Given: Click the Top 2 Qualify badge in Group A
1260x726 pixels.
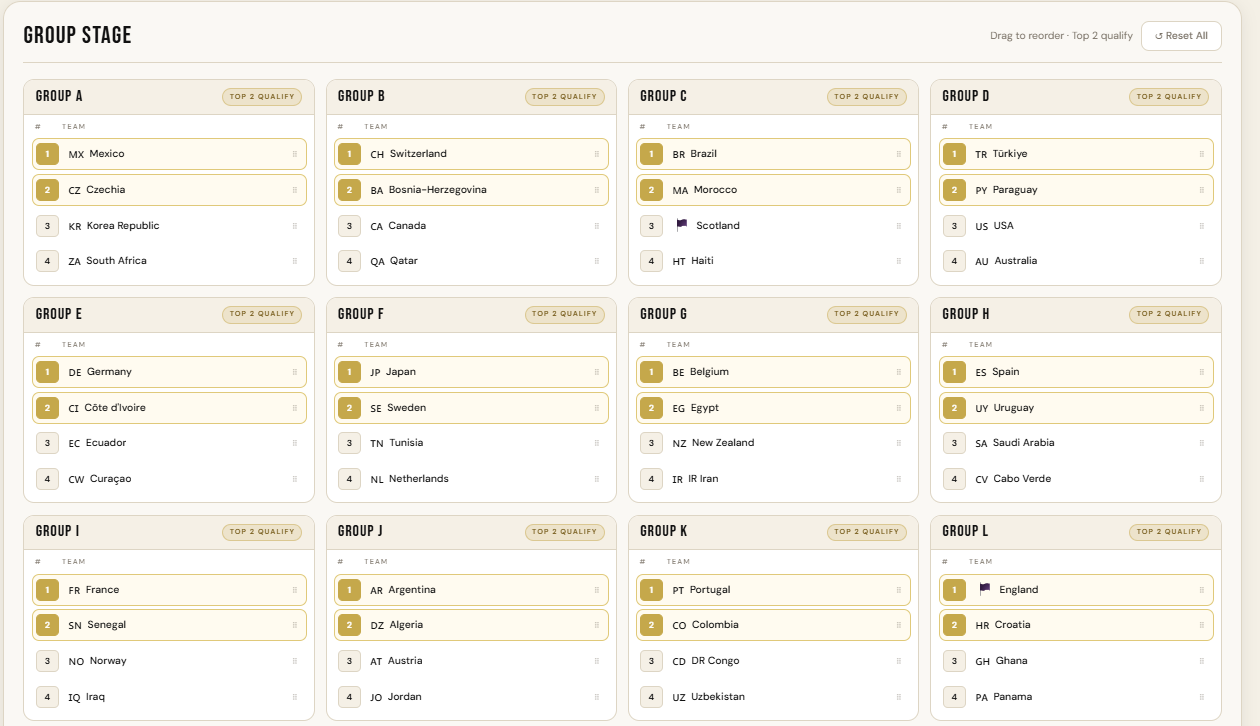Looking at the screenshot, I should click(x=262, y=97).
